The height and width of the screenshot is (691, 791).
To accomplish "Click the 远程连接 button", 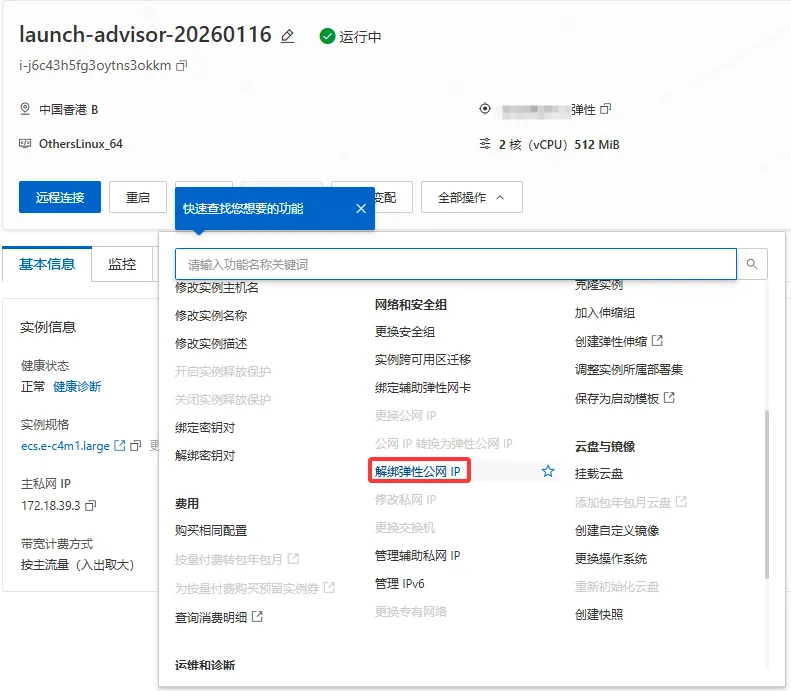I will pos(60,197).
